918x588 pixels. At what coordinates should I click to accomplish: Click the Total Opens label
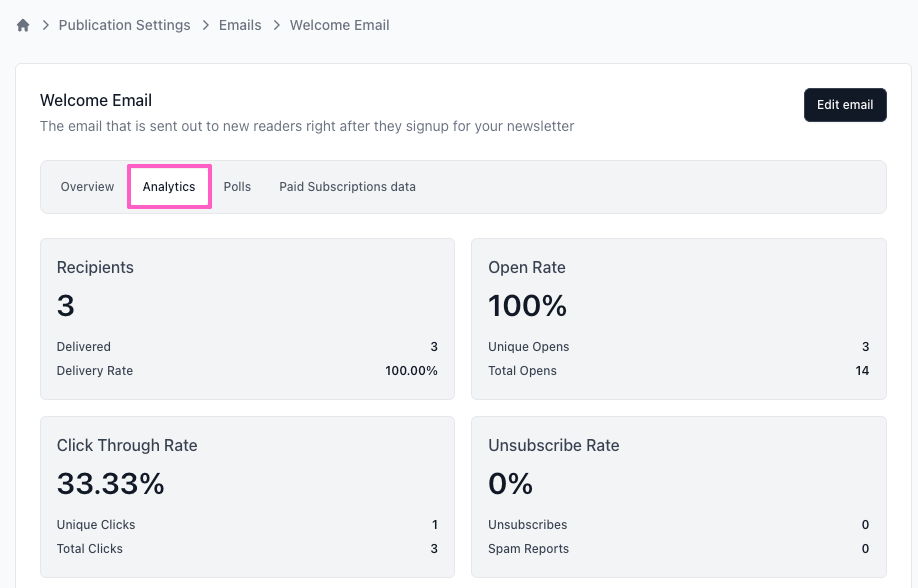point(522,371)
